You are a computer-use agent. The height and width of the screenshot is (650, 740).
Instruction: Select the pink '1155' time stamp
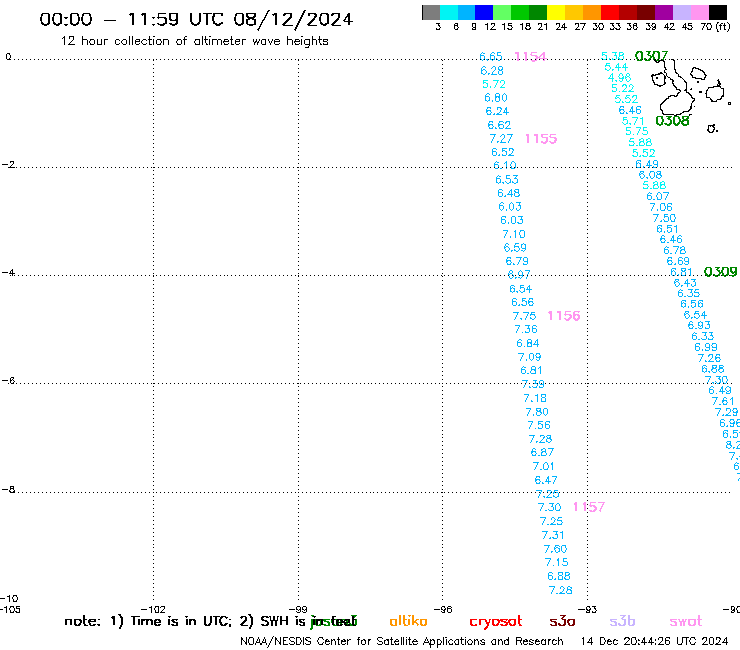click(x=541, y=139)
